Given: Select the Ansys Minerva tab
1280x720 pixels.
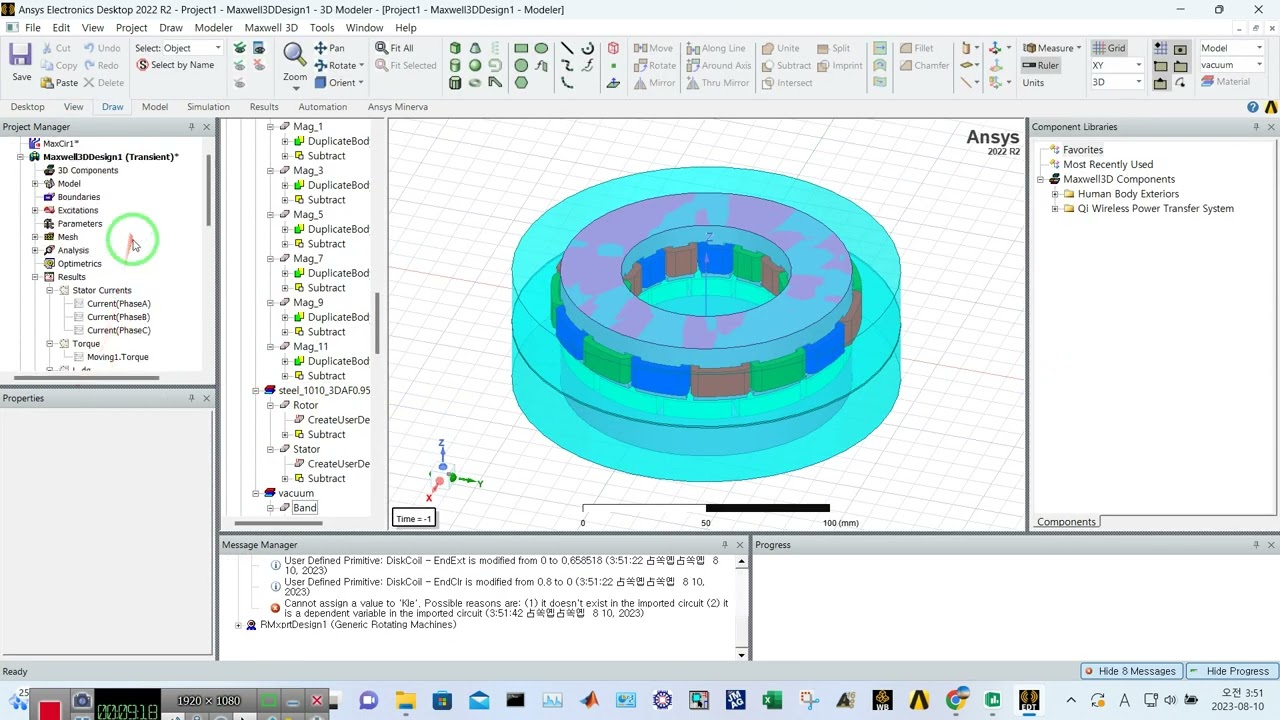Looking at the screenshot, I should pos(398,107).
